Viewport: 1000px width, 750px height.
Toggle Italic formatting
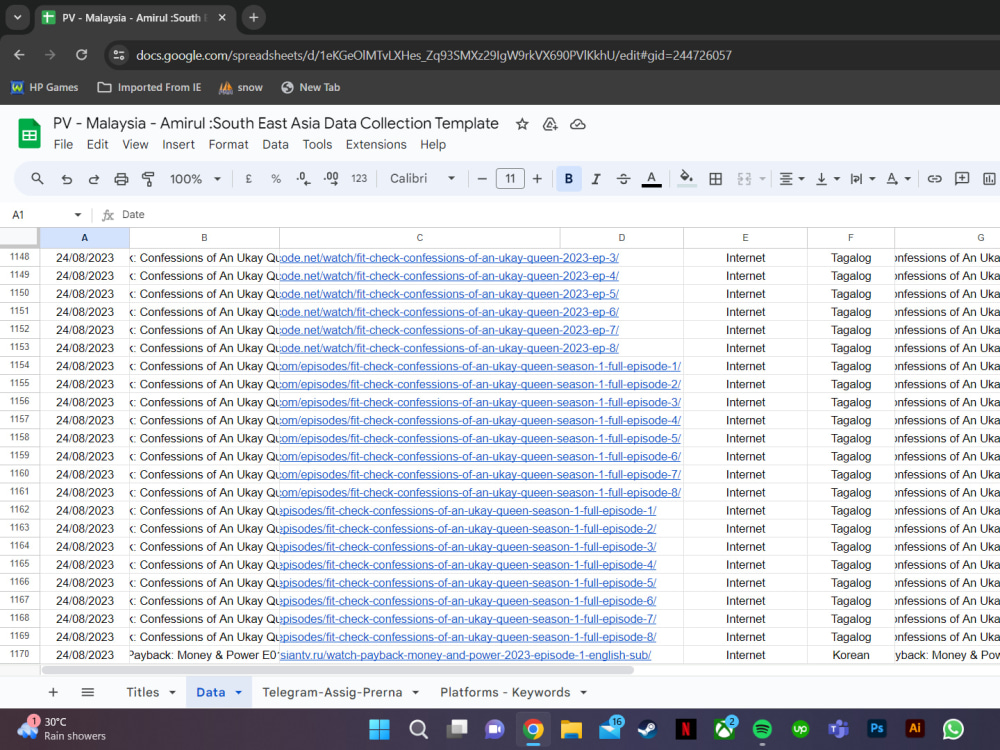(x=596, y=179)
